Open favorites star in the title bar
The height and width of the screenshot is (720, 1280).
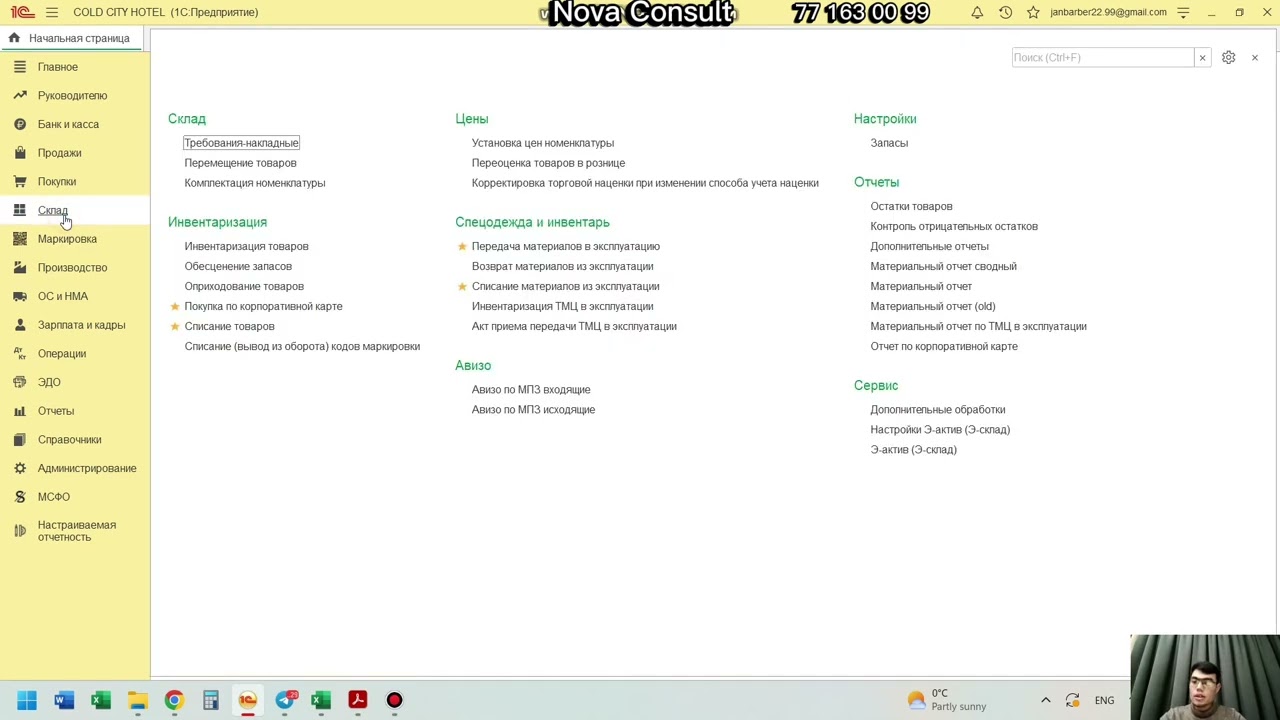tap(1033, 12)
